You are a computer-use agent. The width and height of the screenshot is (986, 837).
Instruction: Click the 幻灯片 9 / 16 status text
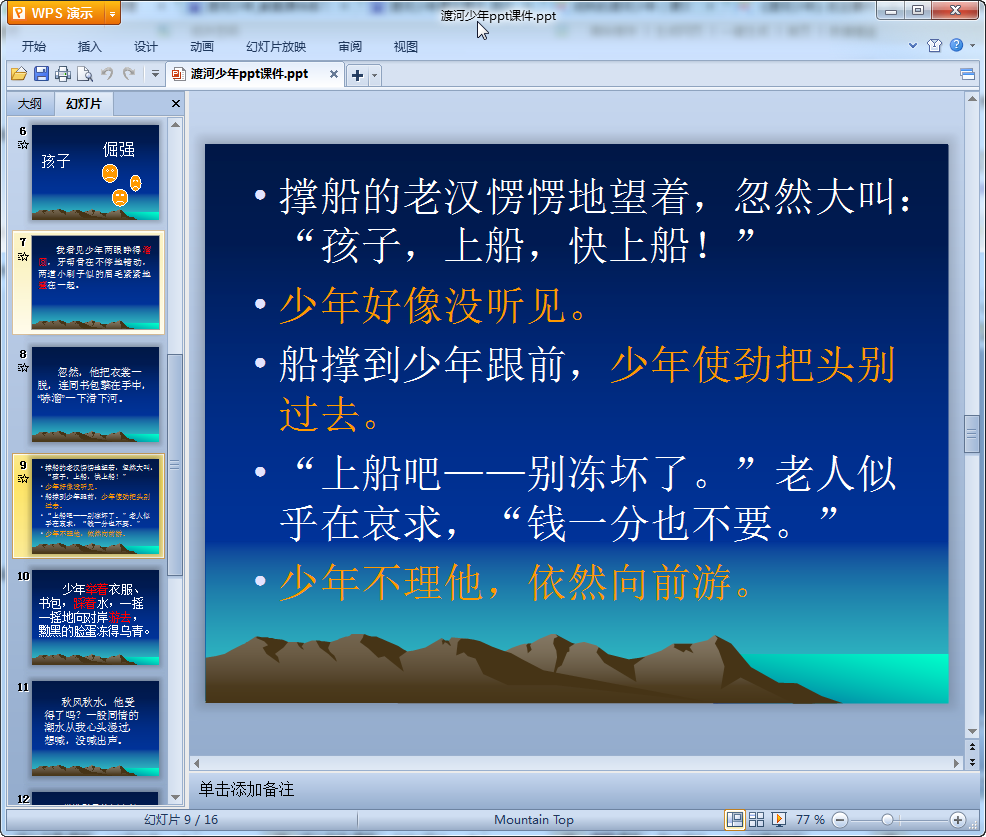(x=180, y=819)
